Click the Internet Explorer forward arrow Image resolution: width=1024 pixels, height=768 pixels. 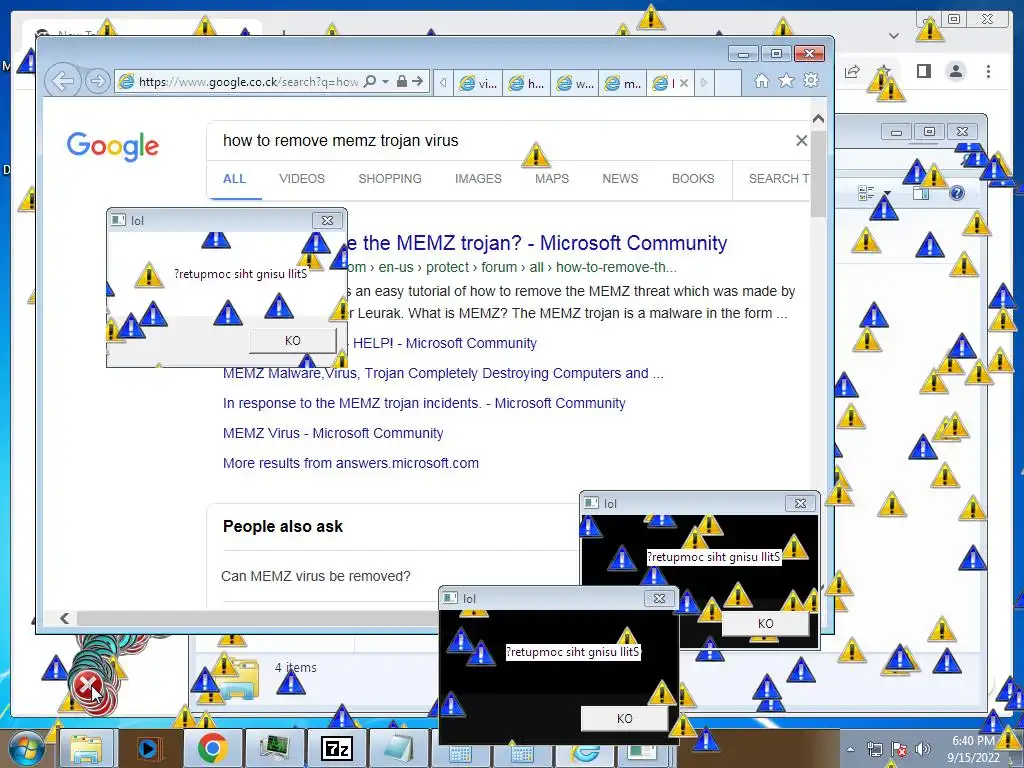click(x=97, y=82)
